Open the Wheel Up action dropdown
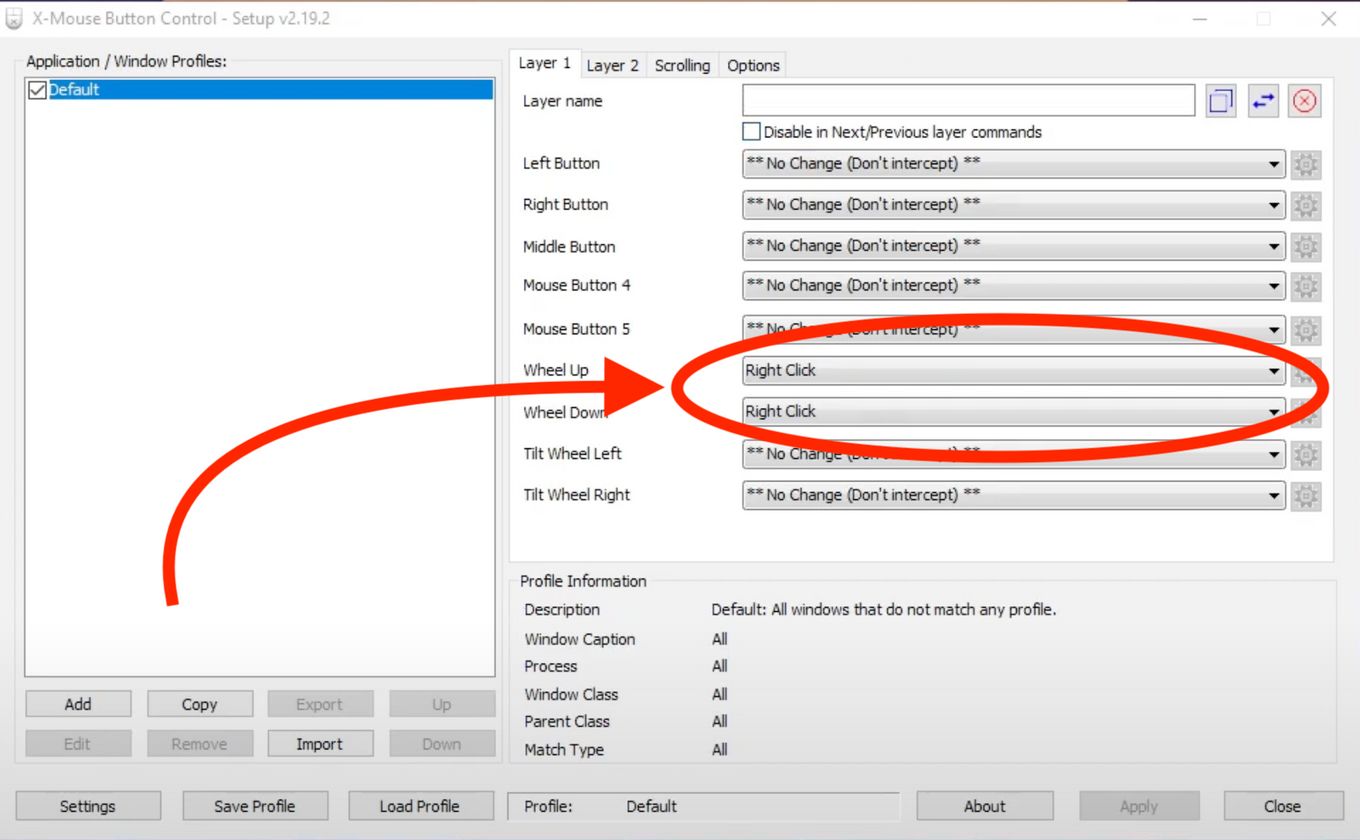Screen dimensions: 1360x840 [x=1274, y=371]
